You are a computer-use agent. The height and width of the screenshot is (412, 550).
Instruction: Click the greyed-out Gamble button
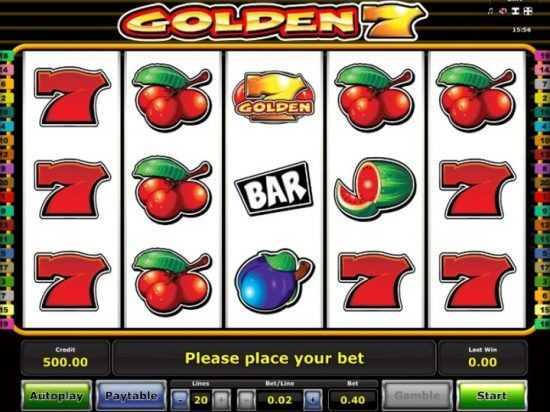click(417, 396)
